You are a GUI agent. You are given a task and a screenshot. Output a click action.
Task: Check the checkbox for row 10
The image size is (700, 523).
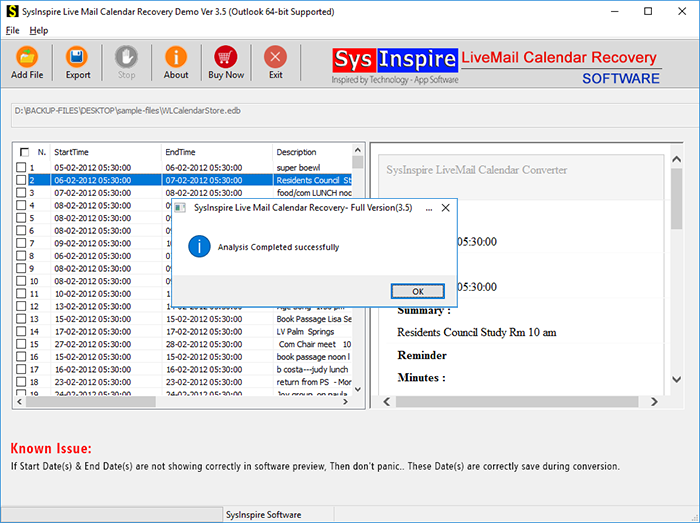21,281
